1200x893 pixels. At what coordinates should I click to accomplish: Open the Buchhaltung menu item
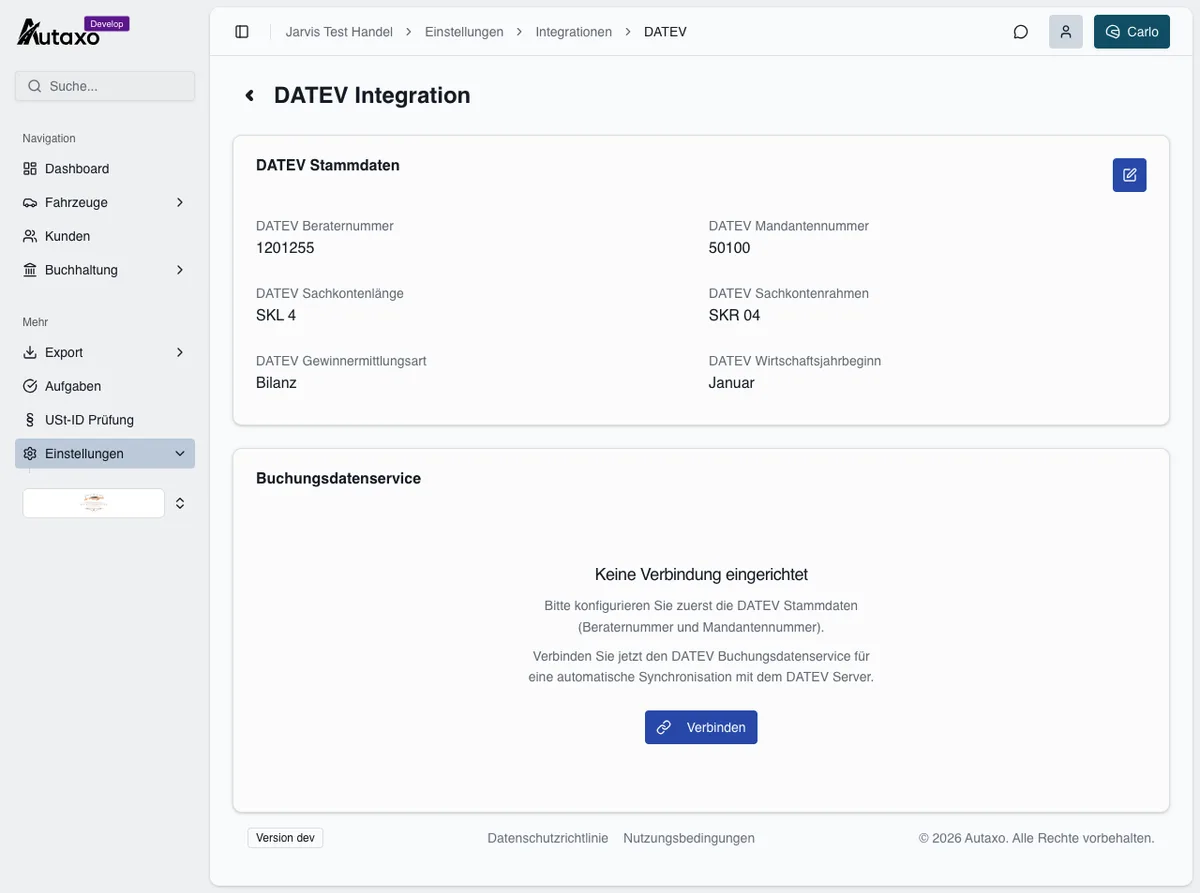tap(105, 270)
